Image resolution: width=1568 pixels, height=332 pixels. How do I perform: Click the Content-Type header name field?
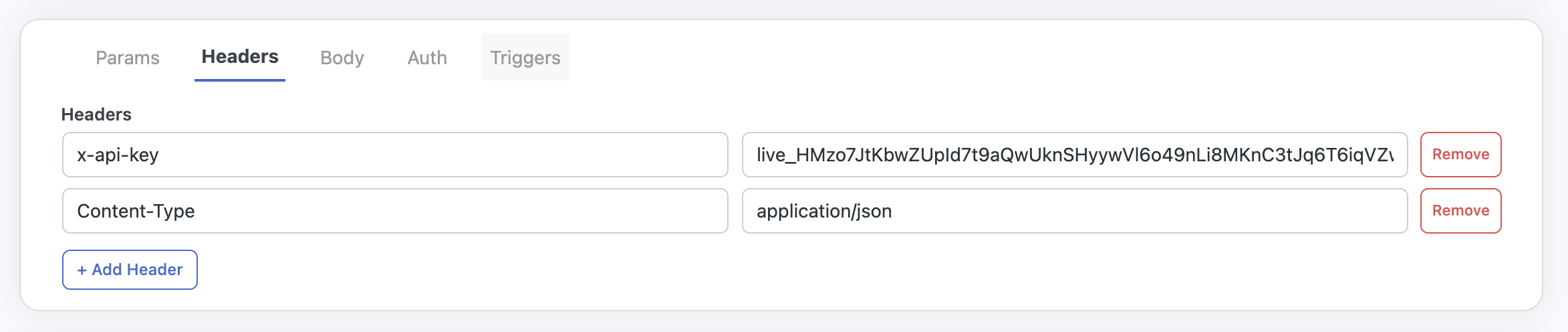point(395,211)
